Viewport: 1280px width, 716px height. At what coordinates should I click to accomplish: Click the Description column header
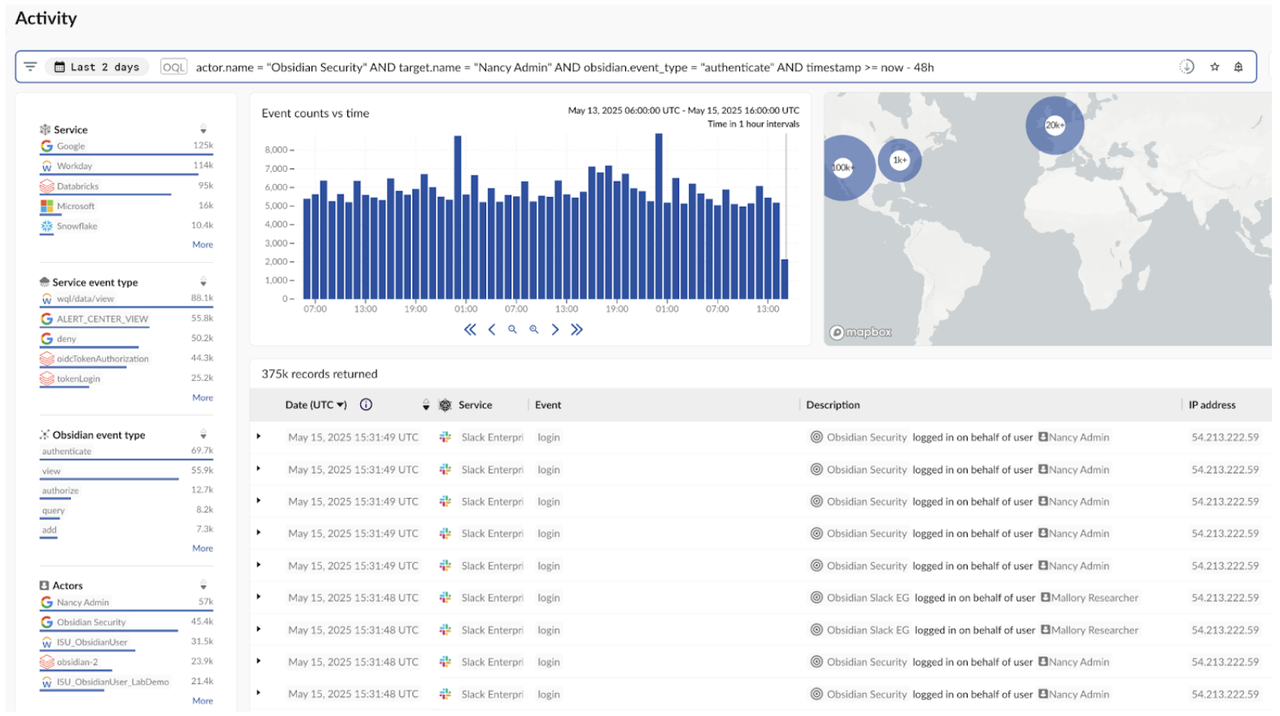coord(833,405)
